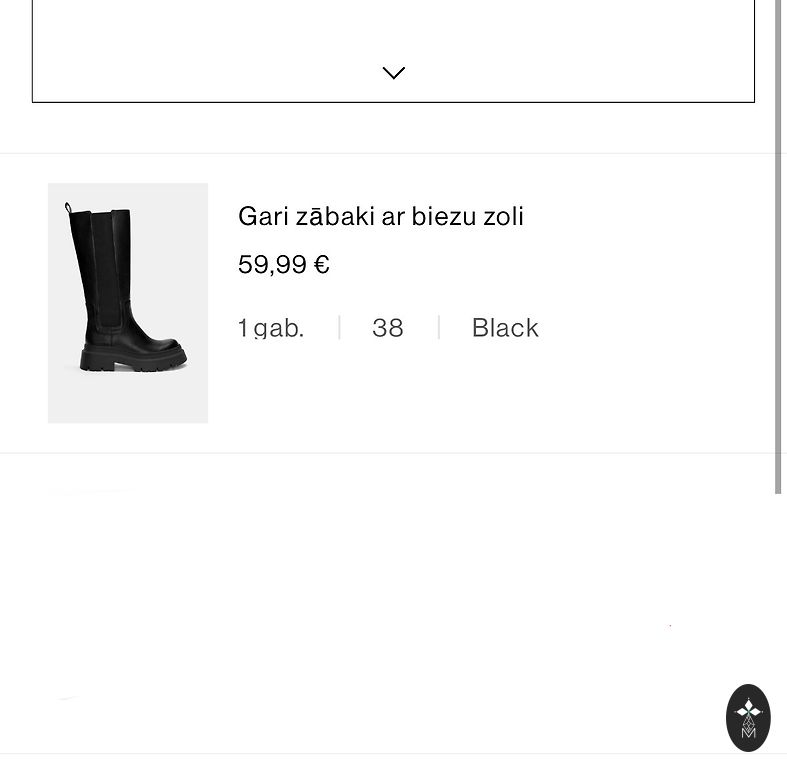Open the 'Gari zābaki ar biezu zoli' product
Viewport: 787px width, 768px height.
[380, 216]
